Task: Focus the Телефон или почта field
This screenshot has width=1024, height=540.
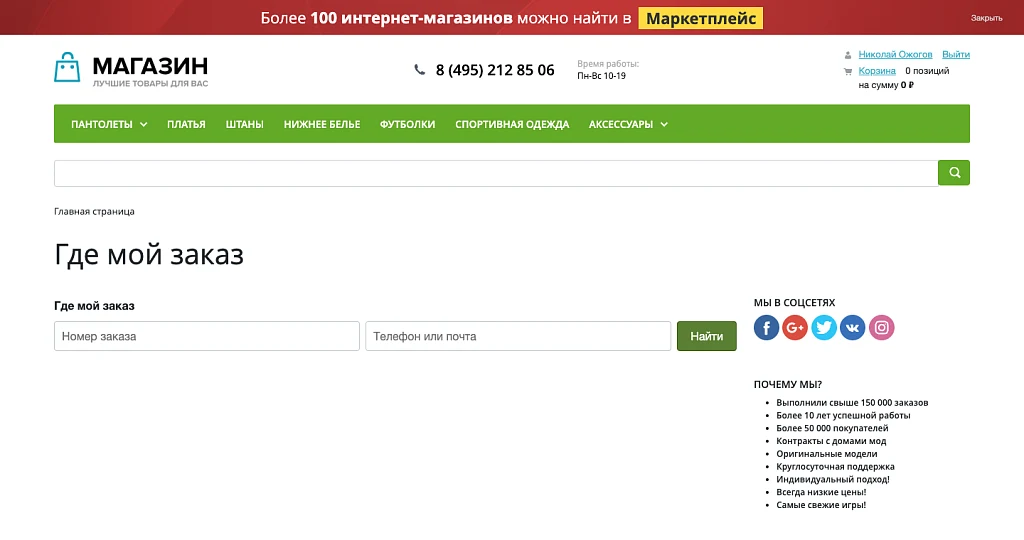Action: (x=518, y=336)
